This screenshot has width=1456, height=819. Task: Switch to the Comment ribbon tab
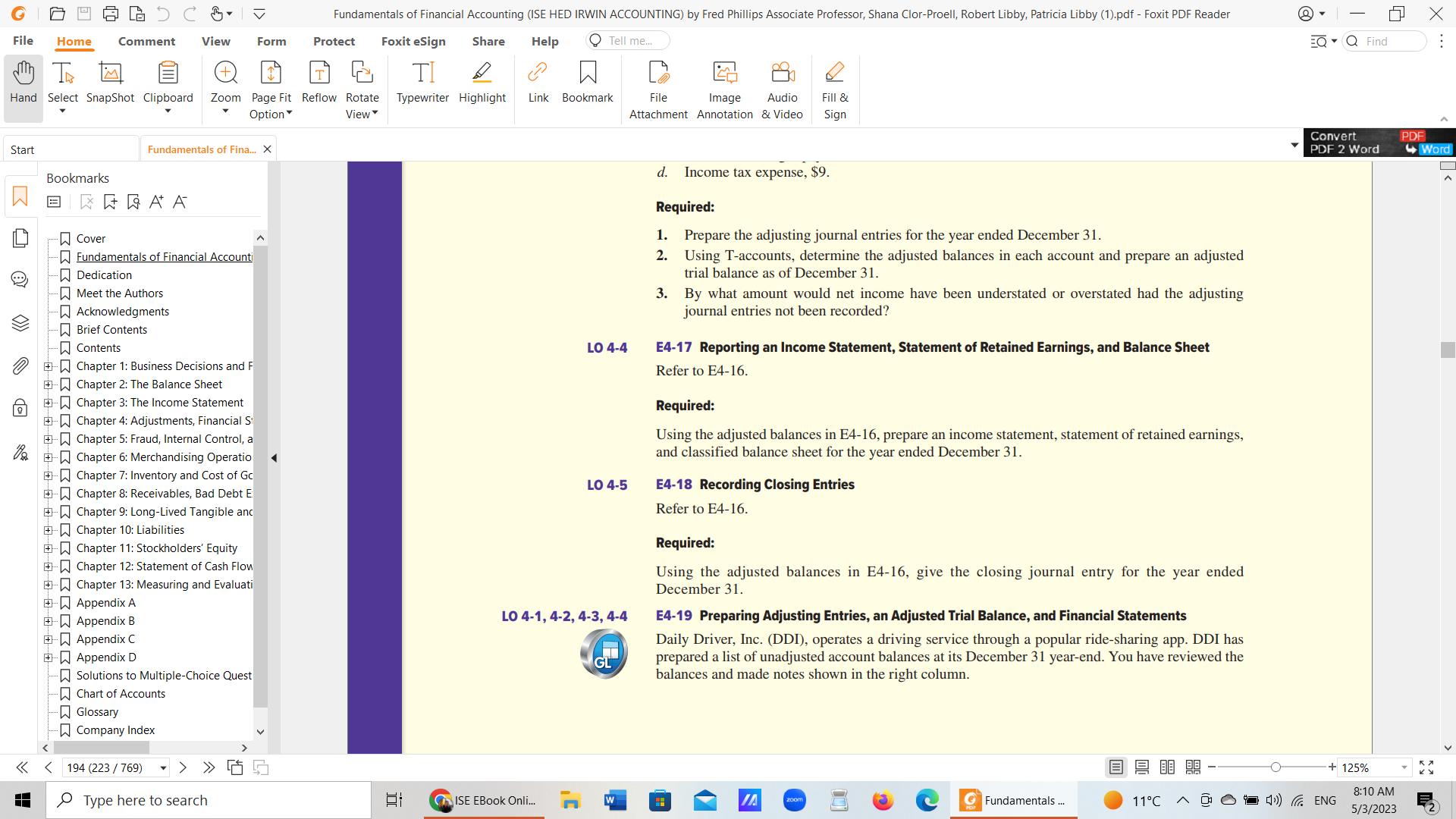pyautogui.click(x=147, y=41)
